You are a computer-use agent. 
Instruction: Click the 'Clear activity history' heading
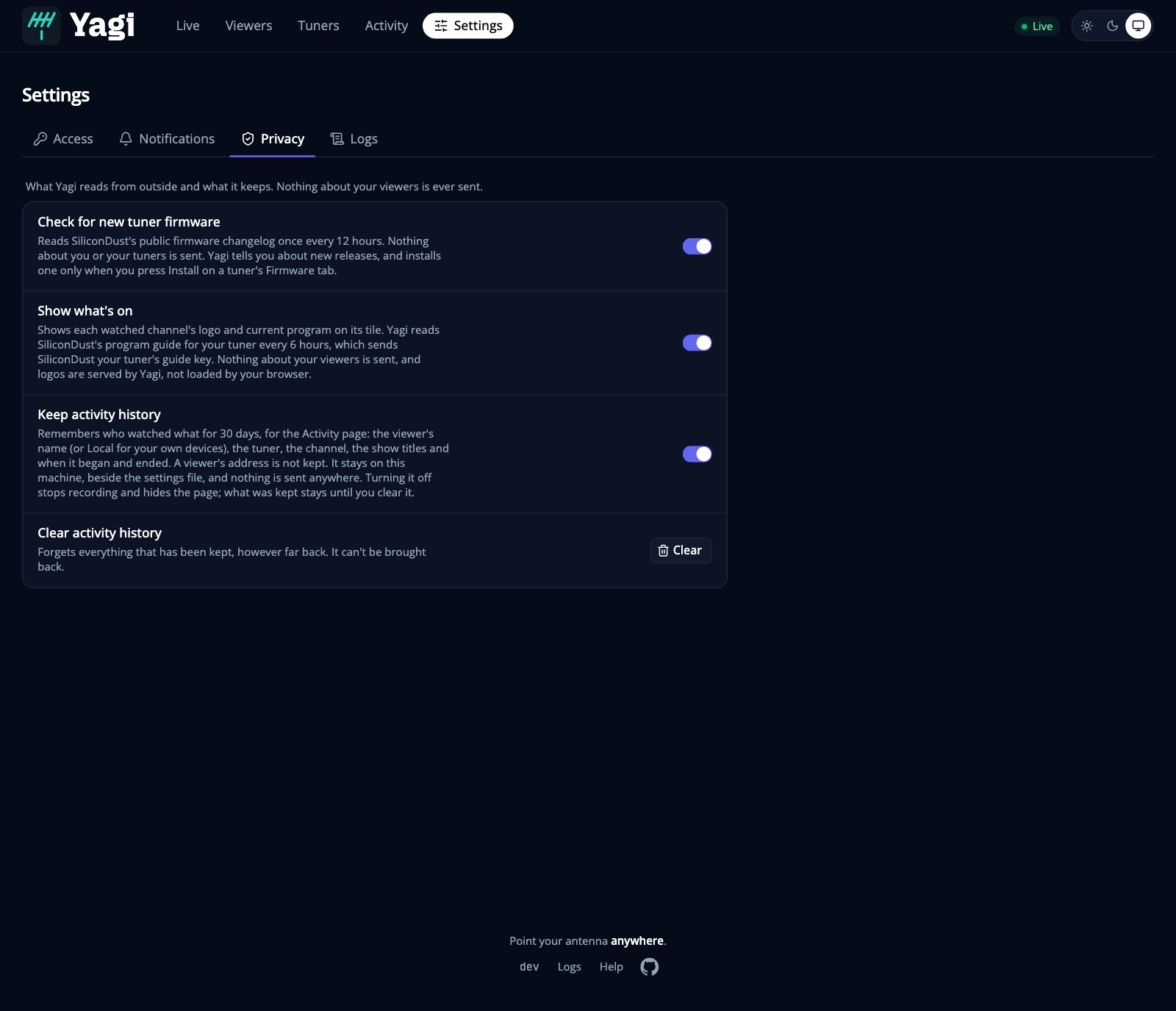tap(99, 533)
